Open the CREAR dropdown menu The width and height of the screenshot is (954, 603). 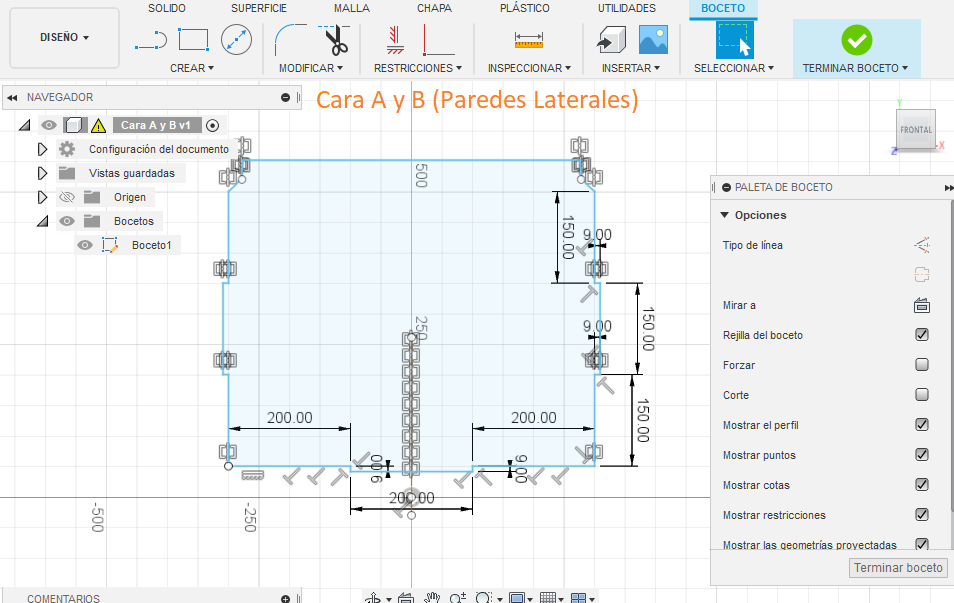tap(192, 68)
